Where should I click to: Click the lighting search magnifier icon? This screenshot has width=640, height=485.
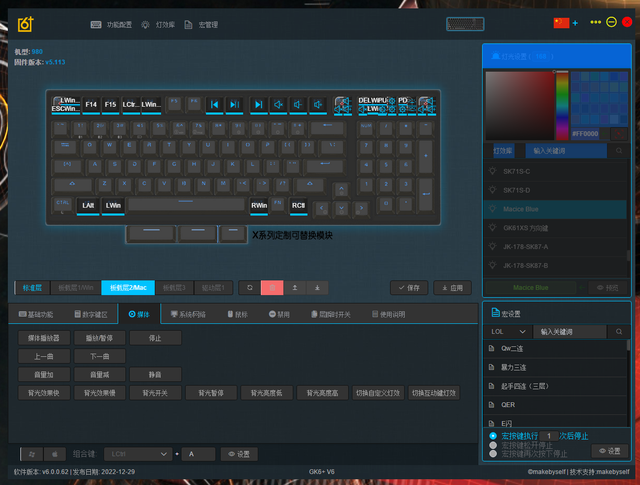pos(619,151)
